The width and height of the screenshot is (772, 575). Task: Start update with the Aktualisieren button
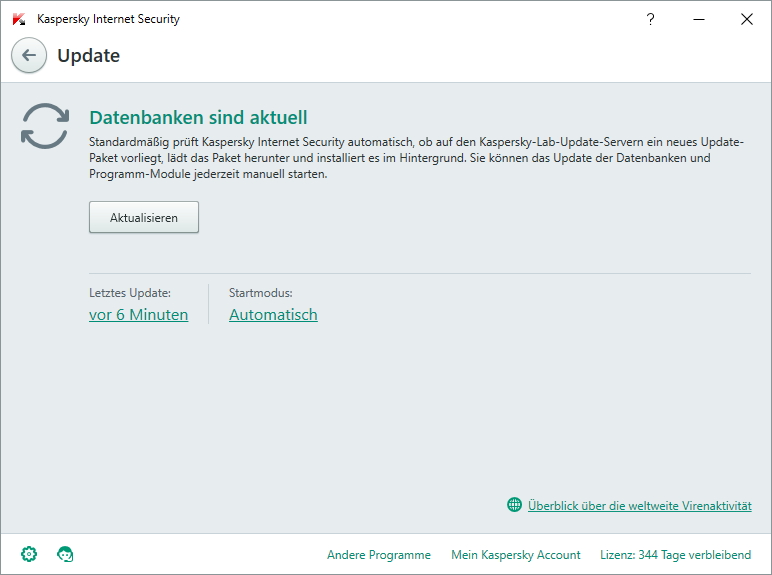point(144,217)
